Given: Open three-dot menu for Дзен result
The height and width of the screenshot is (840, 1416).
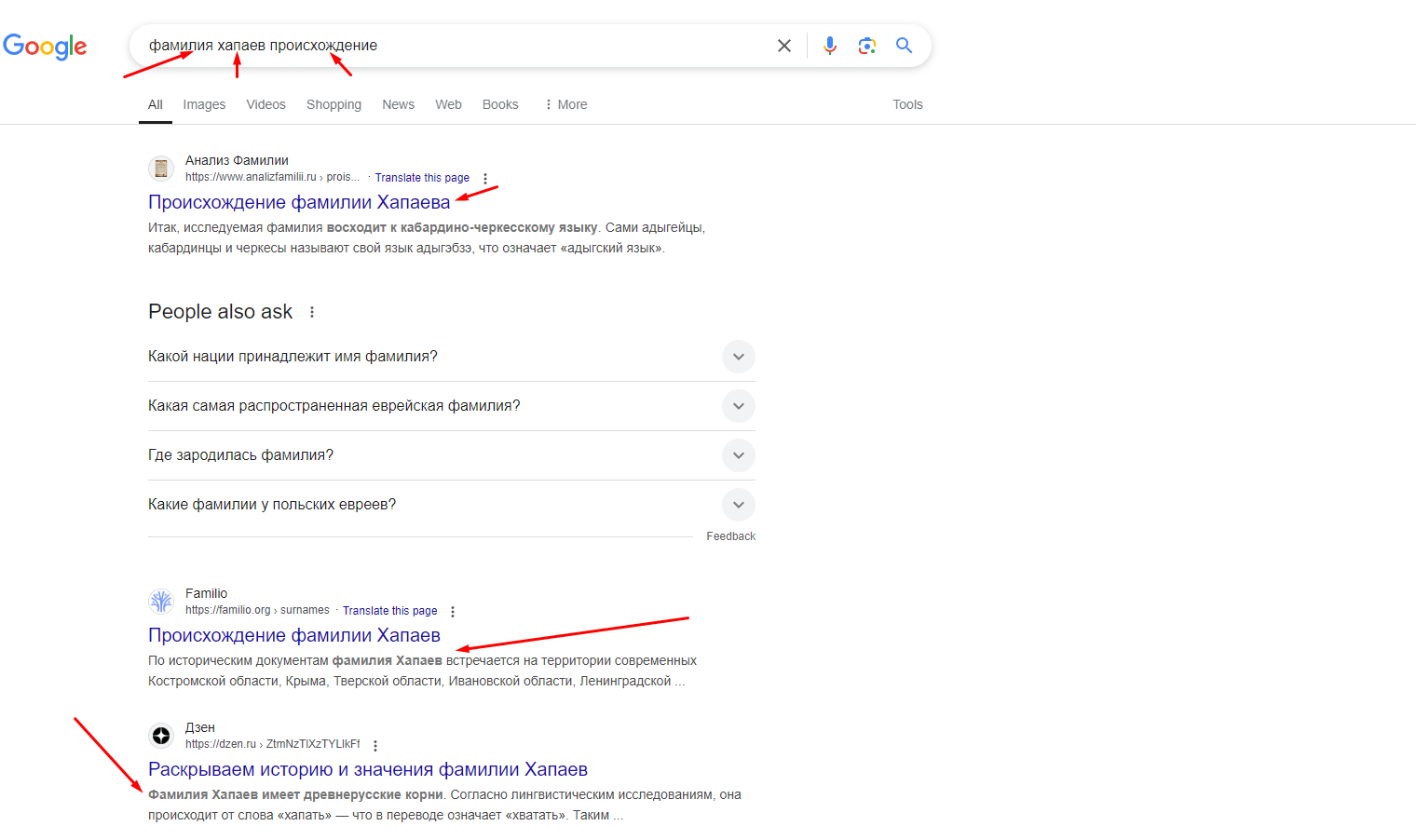Looking at the screenshot, I should point(375,746).
